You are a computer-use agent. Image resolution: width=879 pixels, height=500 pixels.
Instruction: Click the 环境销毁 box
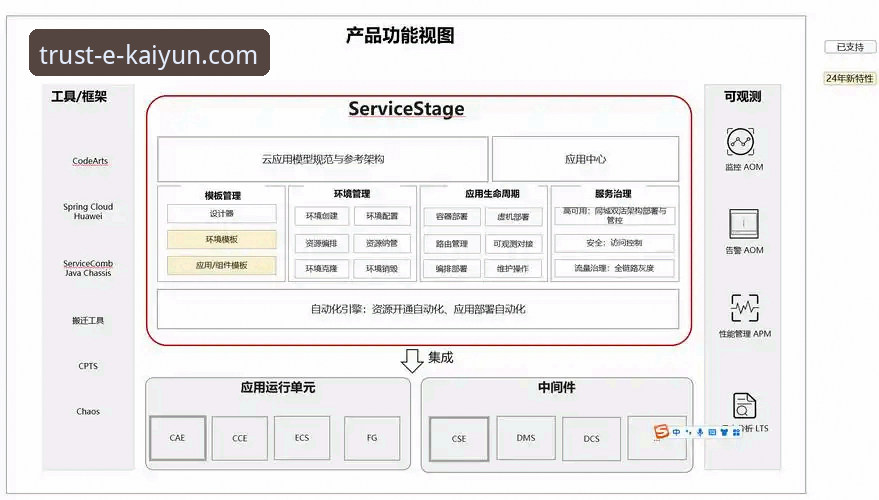click(382, 268)
